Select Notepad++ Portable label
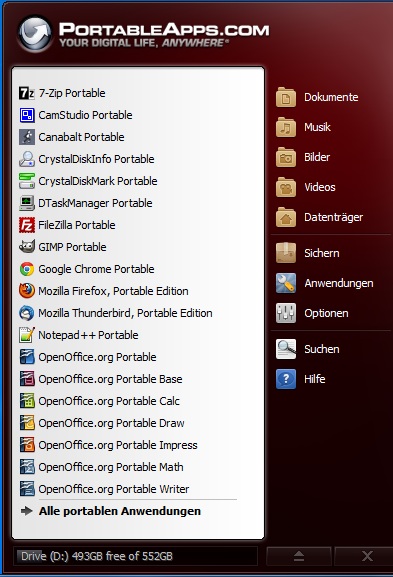The width and height of the screenshot is (393, 577). (x=88, y=335)
